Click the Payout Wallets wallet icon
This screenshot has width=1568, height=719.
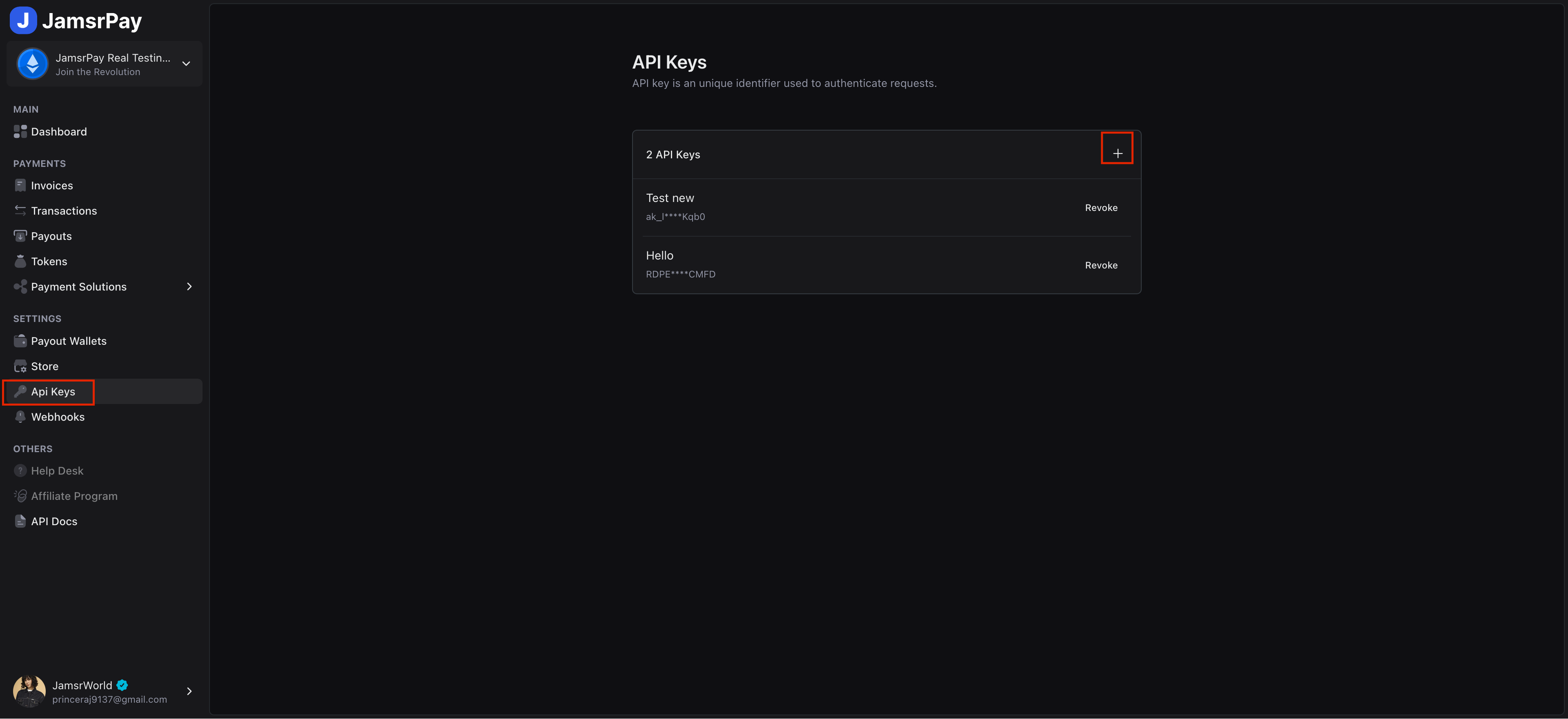pyautogui.click(x=20, y=341)
